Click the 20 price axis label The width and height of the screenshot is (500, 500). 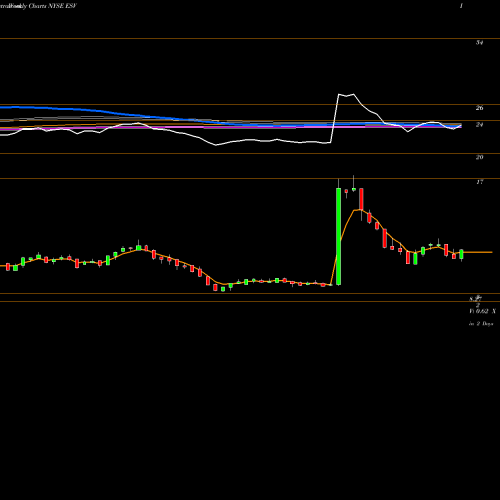pyautogui.click(x=479, y=157)
